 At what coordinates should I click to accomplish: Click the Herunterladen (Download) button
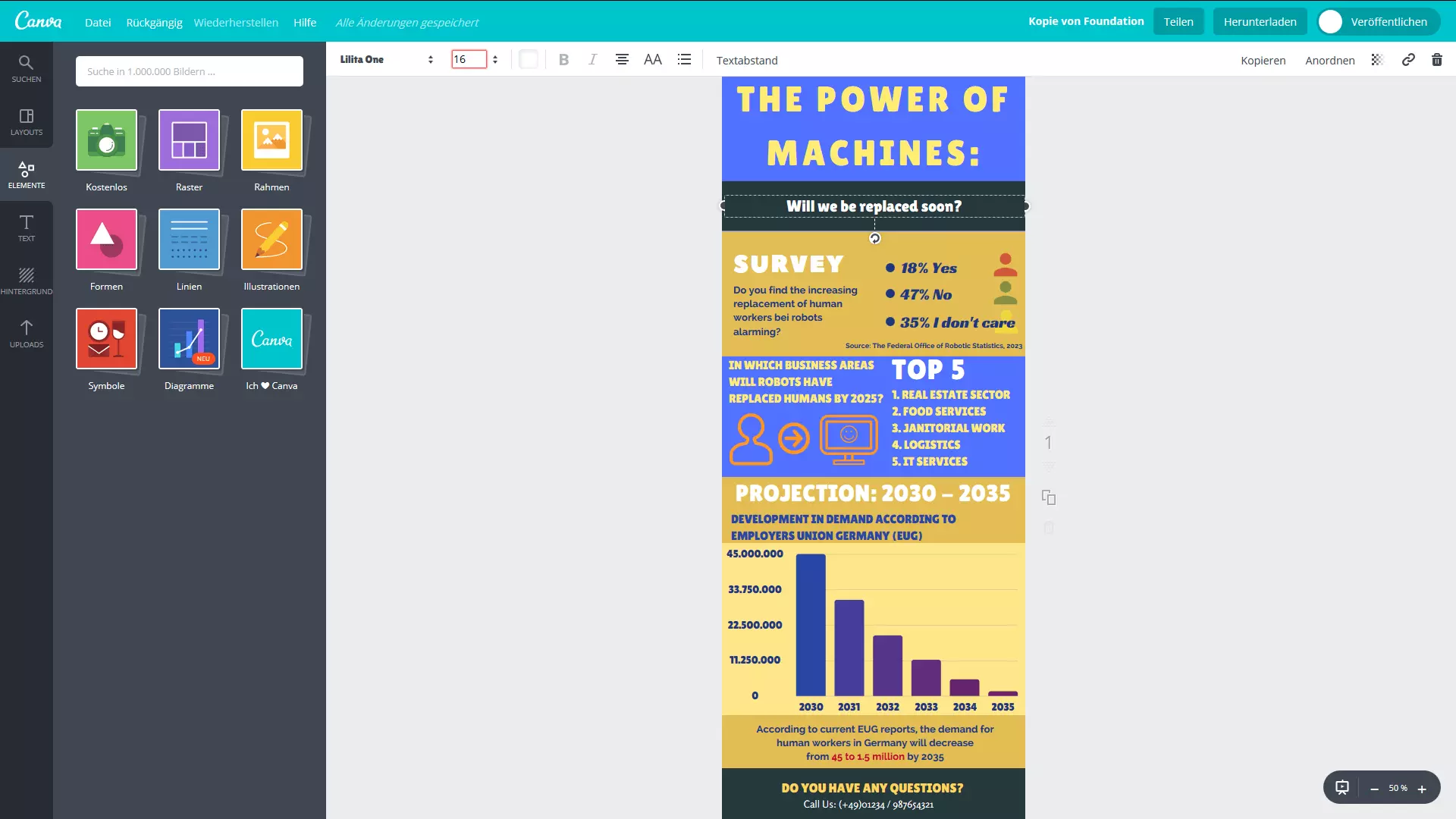[1260, 21]
